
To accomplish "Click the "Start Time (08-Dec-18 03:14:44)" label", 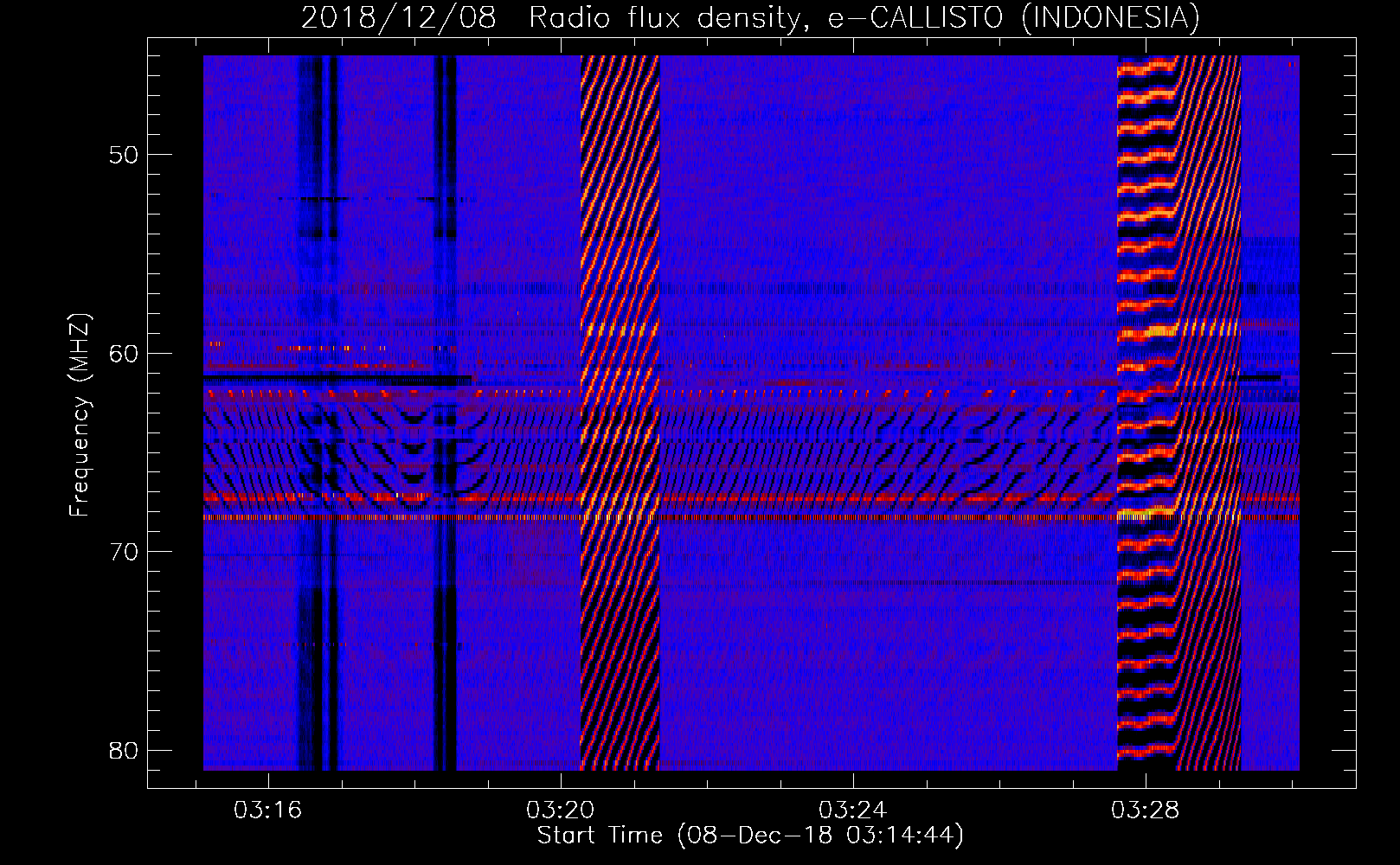I will (x=750, y=836).
